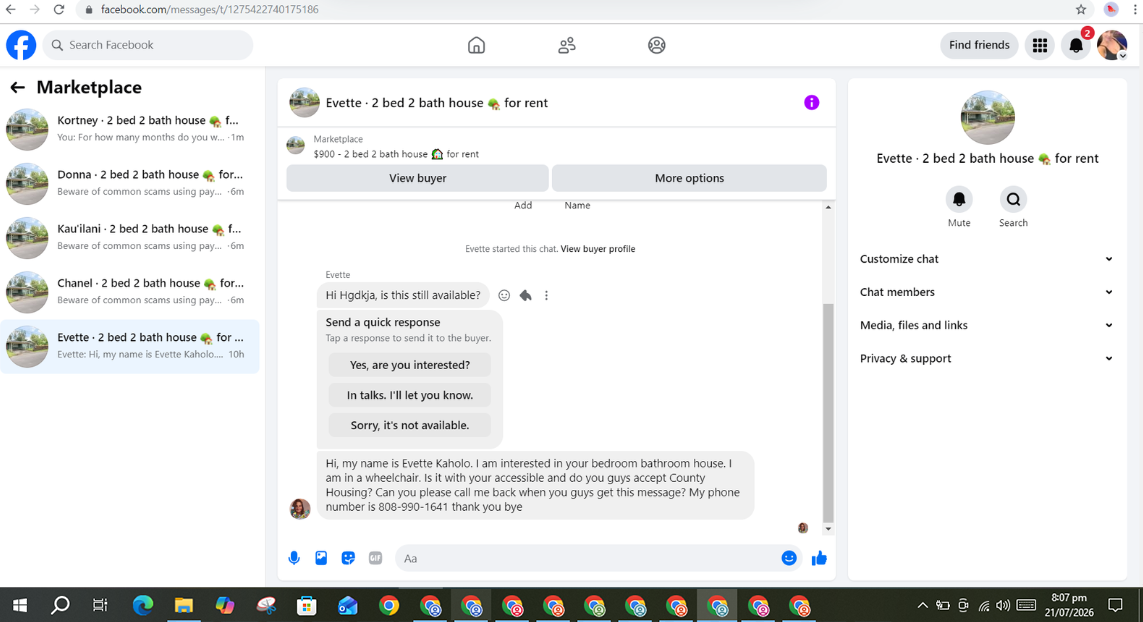Screen dimensions: 1143x622
Task: Open Windows Start menu
Action: pos(20,605)
